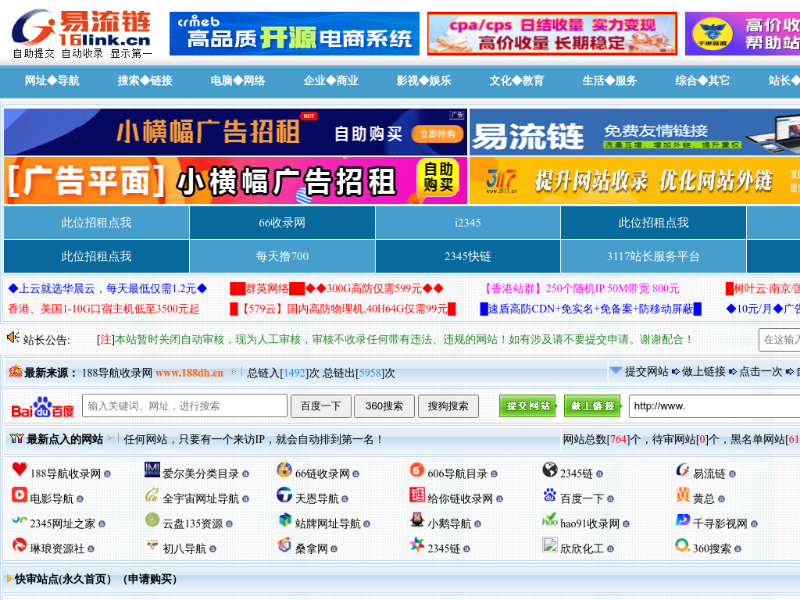The height and width of the screenshot is (600, 800).
Task: Open the 生活◆服务 menu
Action: (x=610, y=81)
